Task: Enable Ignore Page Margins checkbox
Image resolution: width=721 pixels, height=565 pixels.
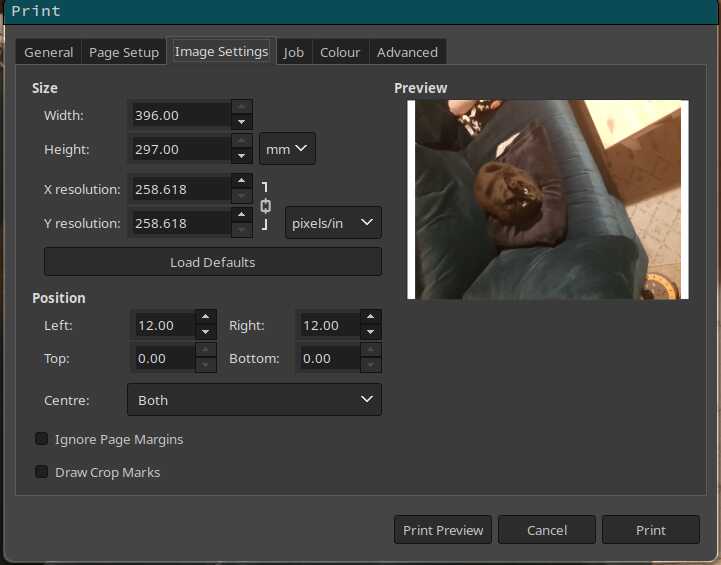Action: (42, 439)
